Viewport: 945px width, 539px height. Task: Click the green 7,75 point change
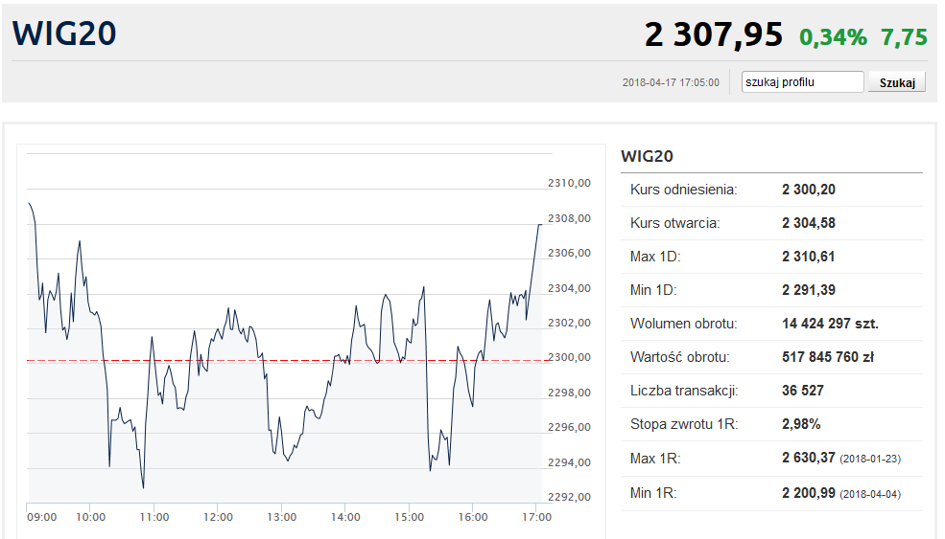tap(904, 37)
